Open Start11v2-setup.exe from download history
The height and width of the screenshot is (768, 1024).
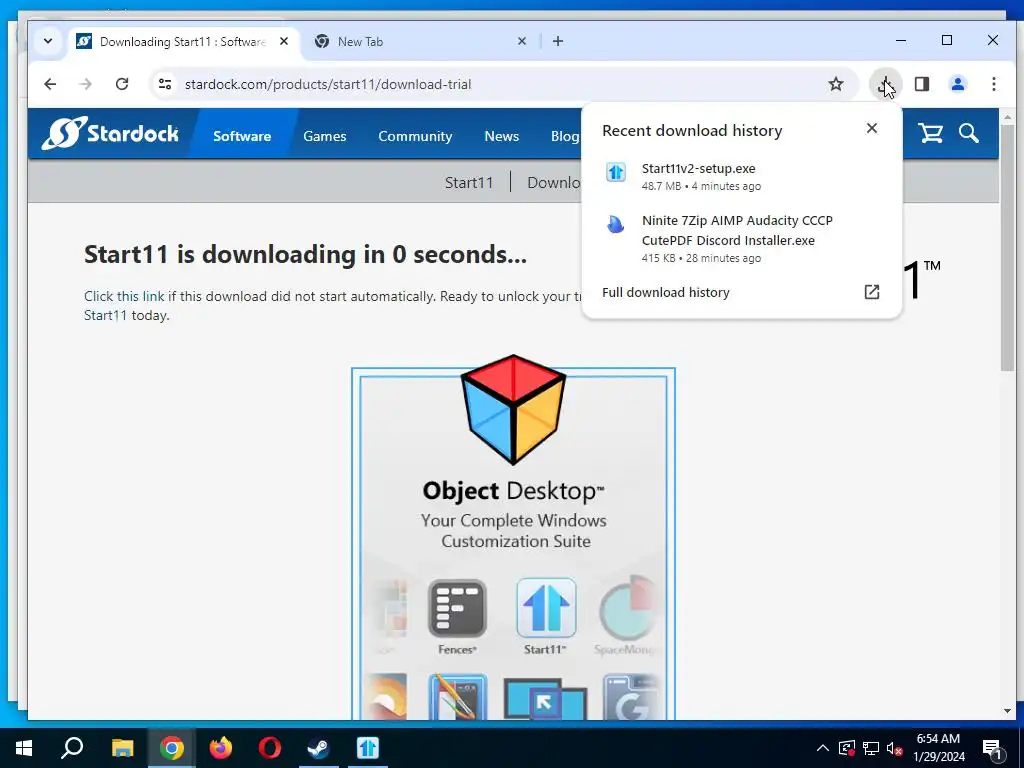click(x=741, y=176)
